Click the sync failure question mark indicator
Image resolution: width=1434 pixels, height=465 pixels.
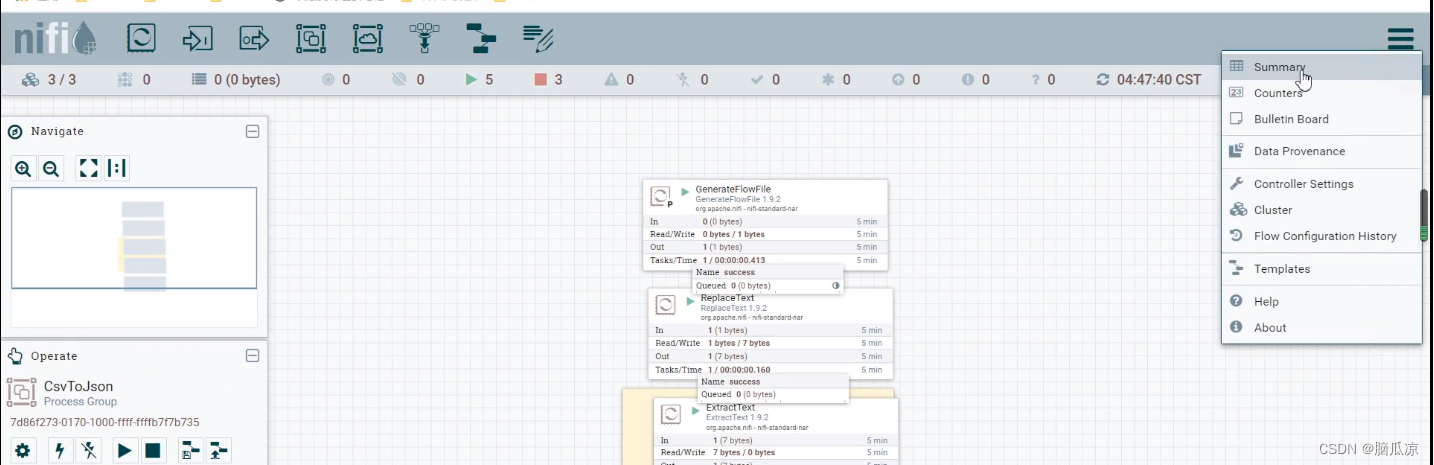click(x=1043, y=80)
